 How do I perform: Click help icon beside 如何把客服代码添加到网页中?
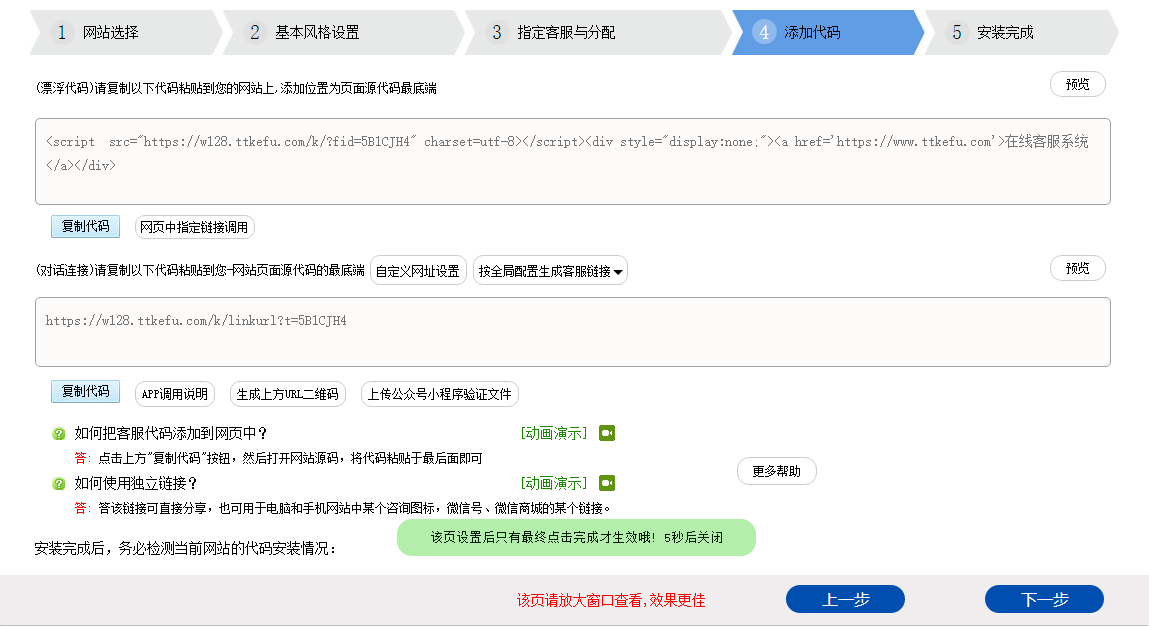[59, 434]
